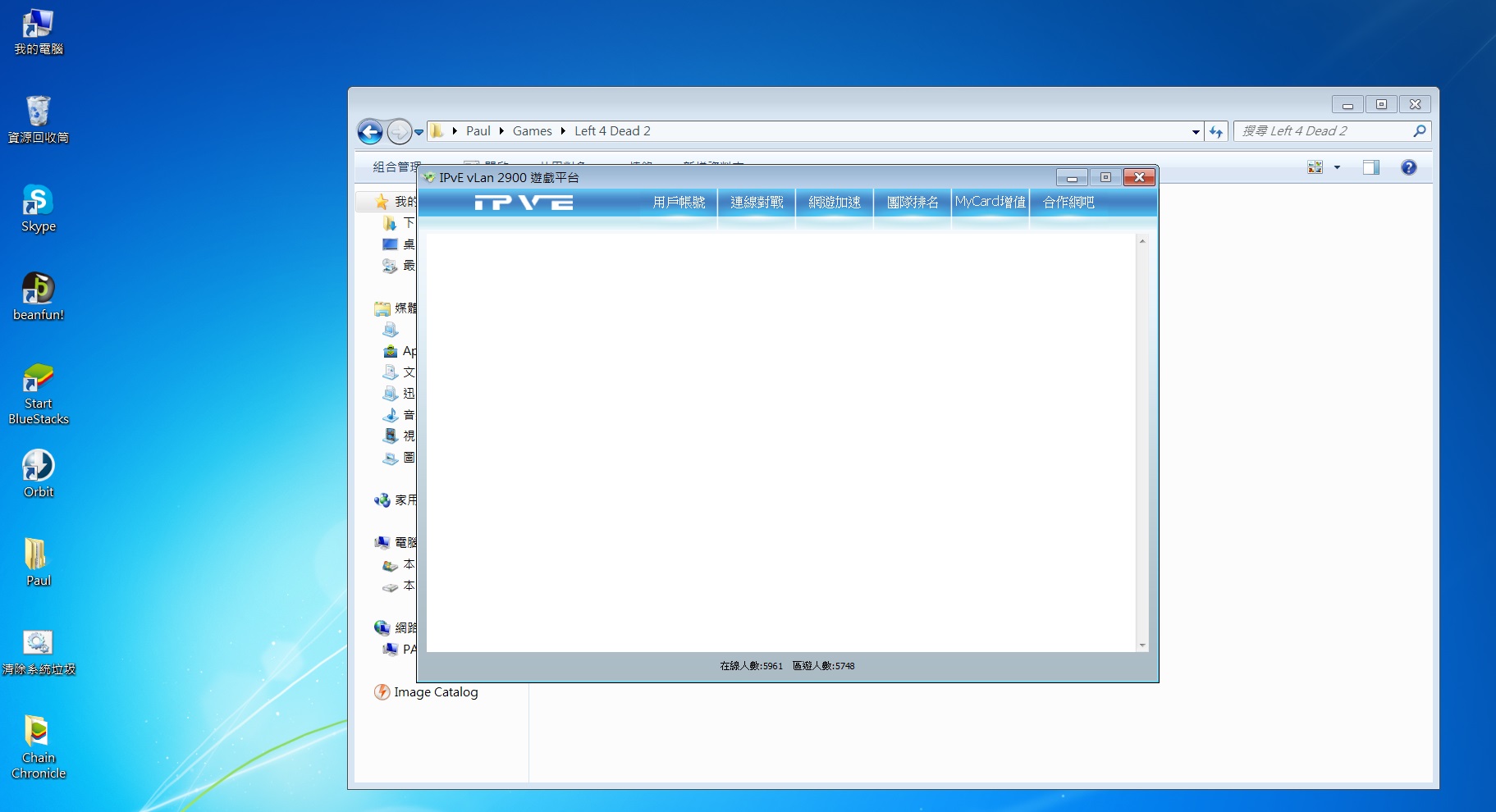Click the 合作網吧 tab
This screenshot has width=1496, height=812.
click(1068, 202)
